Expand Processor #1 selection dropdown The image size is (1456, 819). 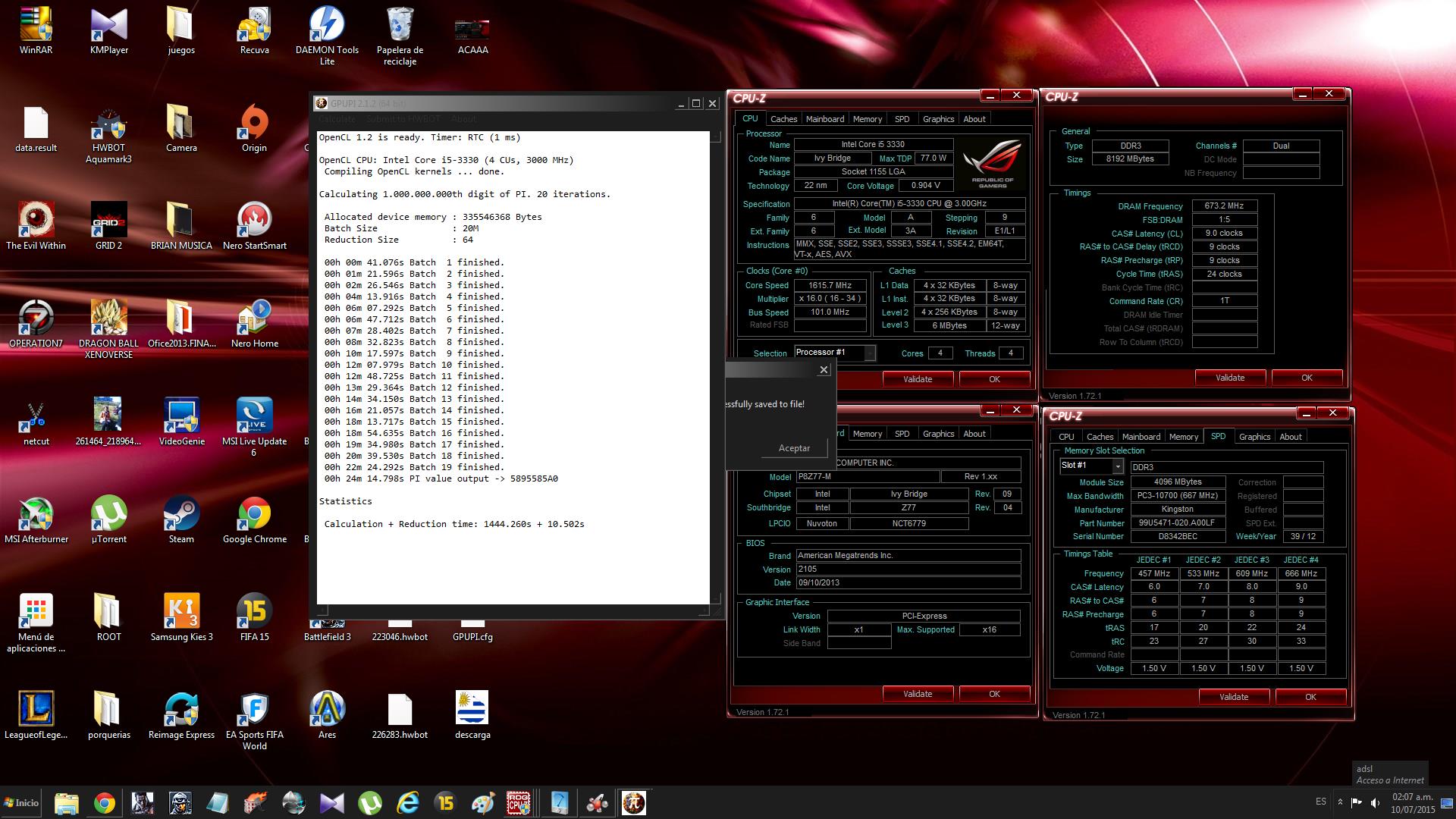point(870,353)
